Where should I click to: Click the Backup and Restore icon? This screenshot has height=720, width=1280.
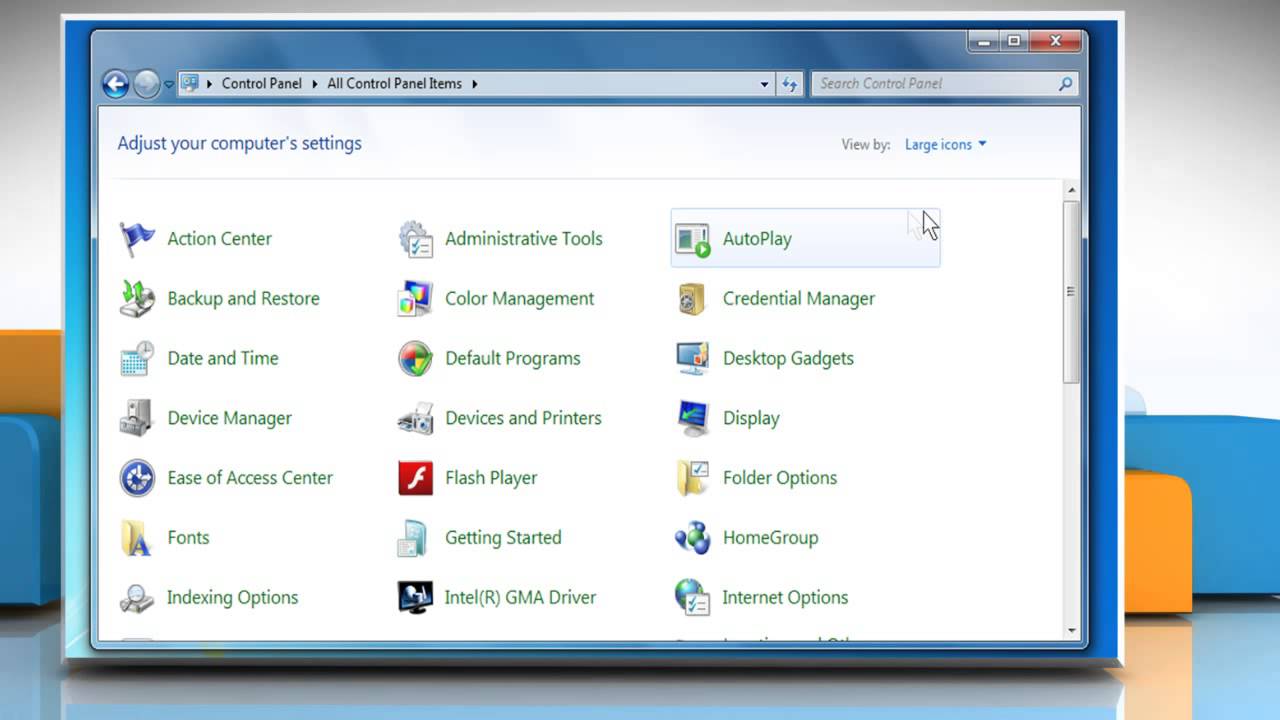tap(137, 299)
